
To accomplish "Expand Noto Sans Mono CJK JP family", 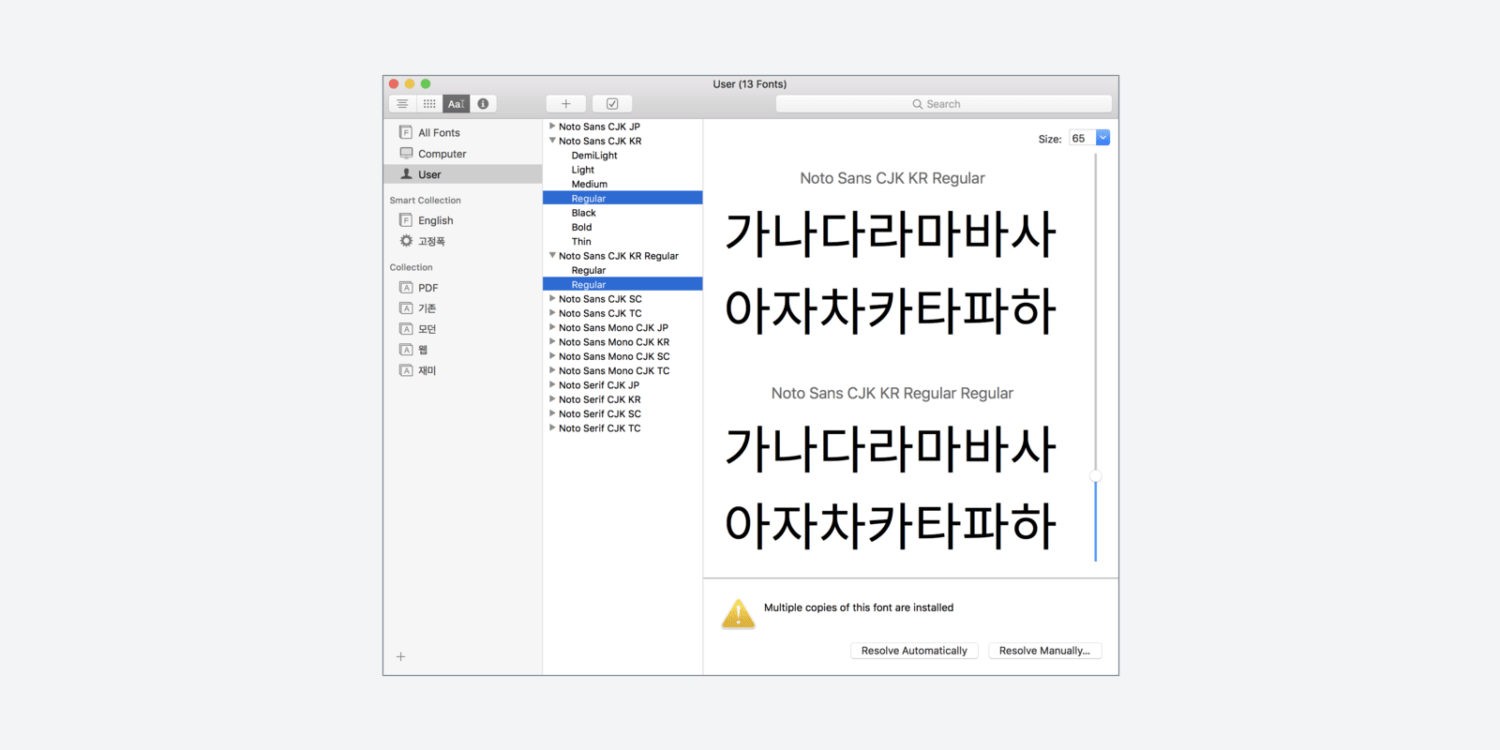I will [552, 327].
